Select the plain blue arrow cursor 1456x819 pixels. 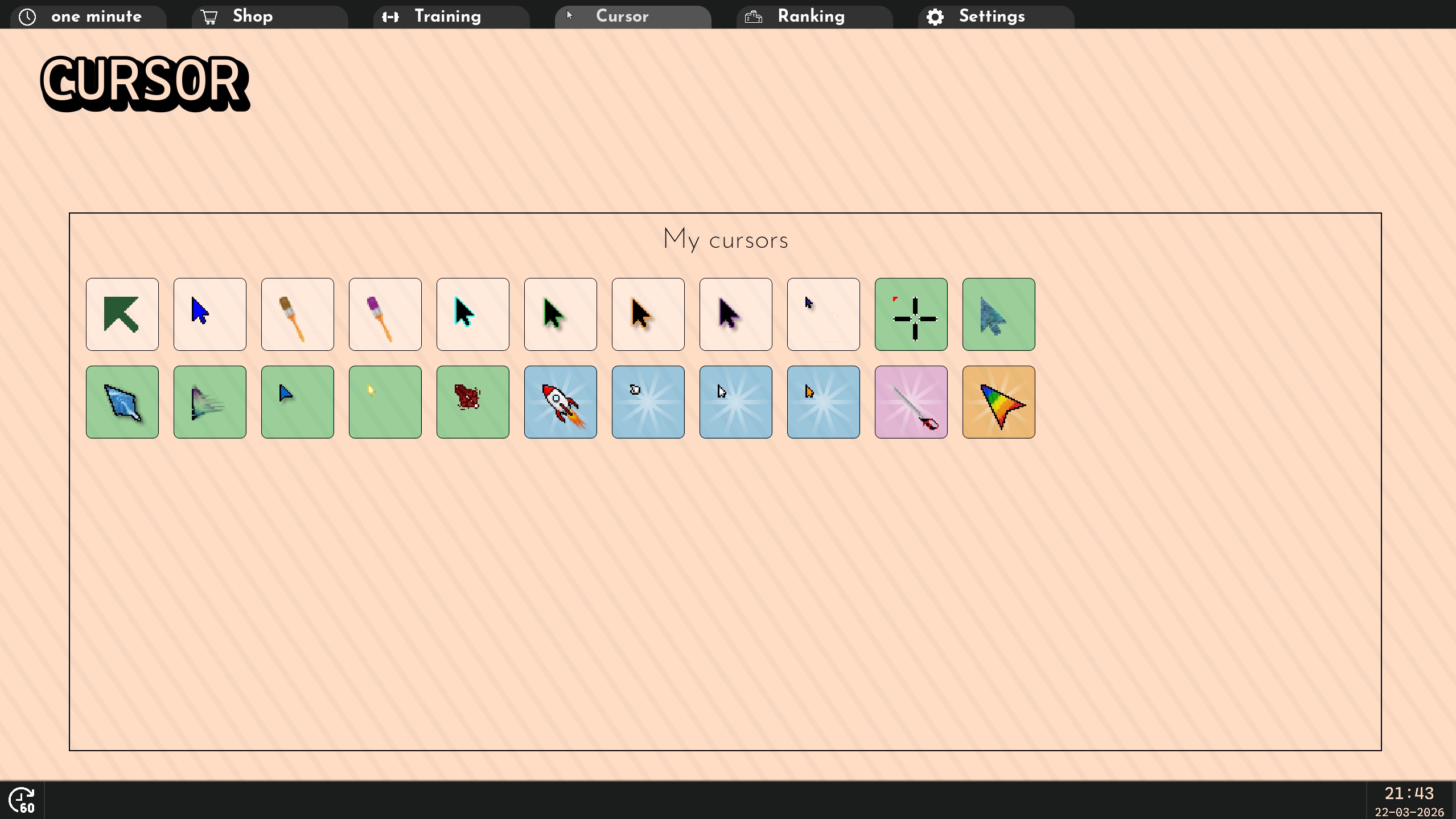(210, 314)
